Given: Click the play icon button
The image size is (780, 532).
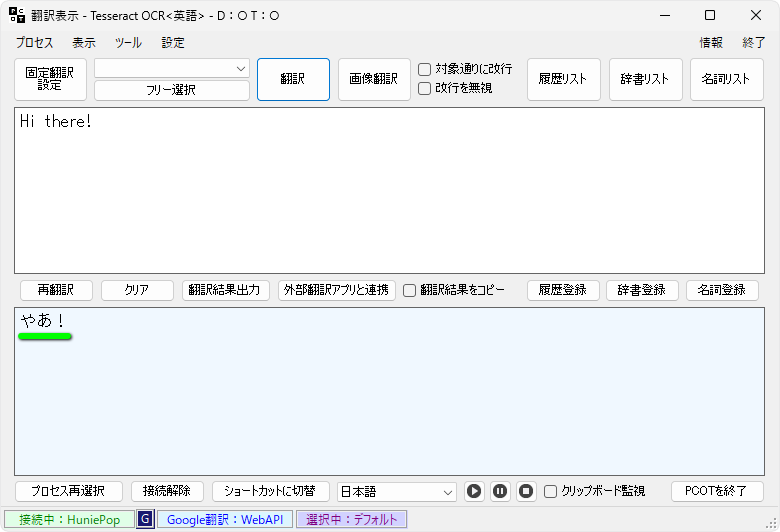Looking at the screenshot, I should coord(474,492).
